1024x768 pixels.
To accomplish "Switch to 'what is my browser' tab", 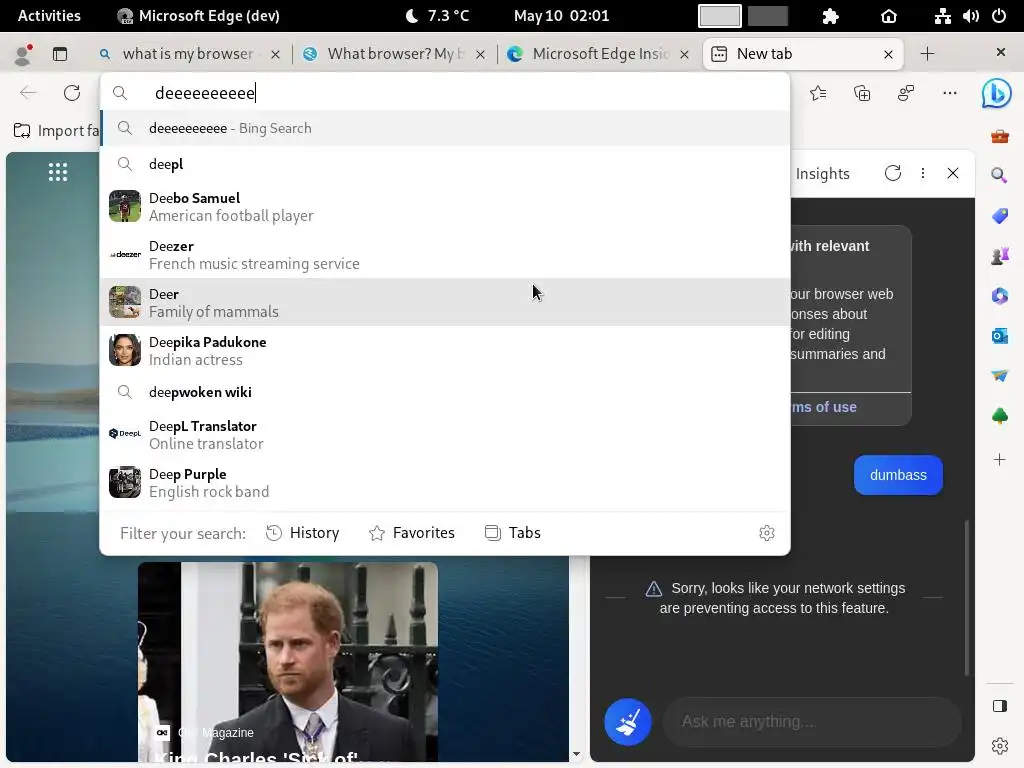I will click(x=189, y=54).
